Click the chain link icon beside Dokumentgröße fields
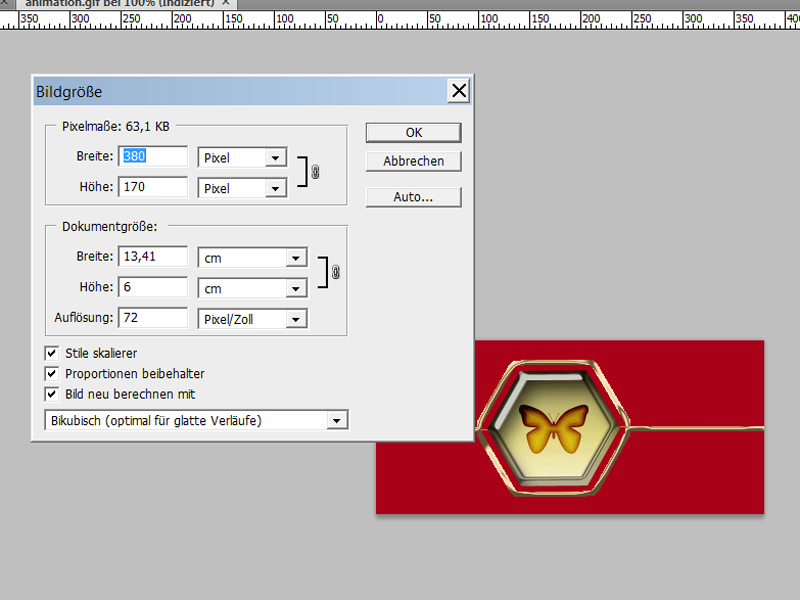This screenshot has width=800, height=600. click(335, 272)
